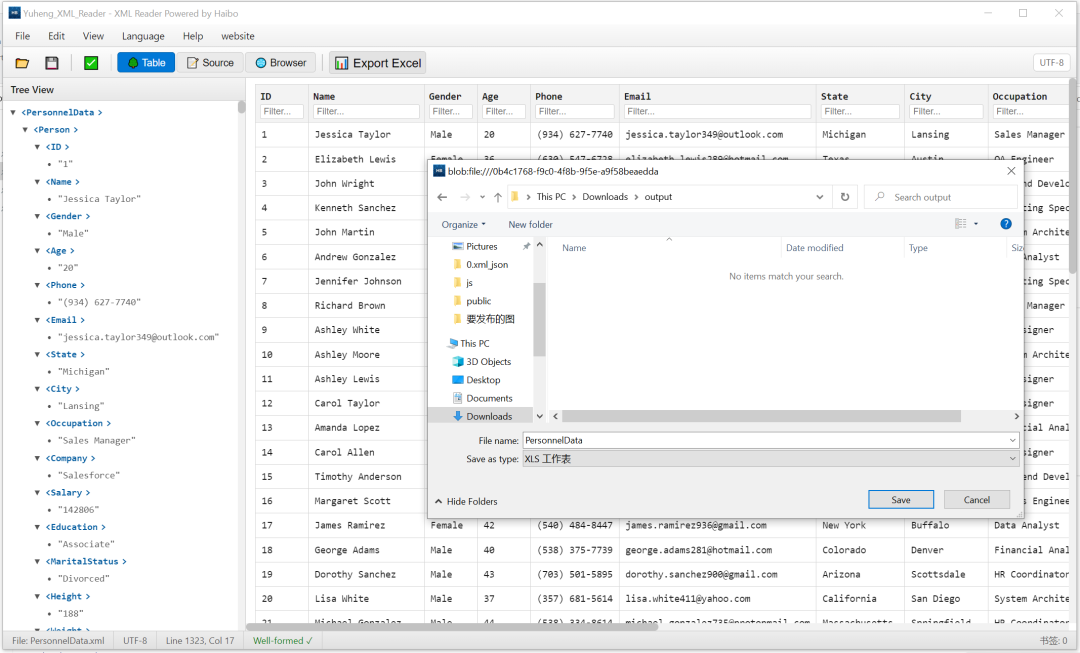This screenshot has width=1080, height=653.
Task: Open the website menu
Action: (238, 36)
